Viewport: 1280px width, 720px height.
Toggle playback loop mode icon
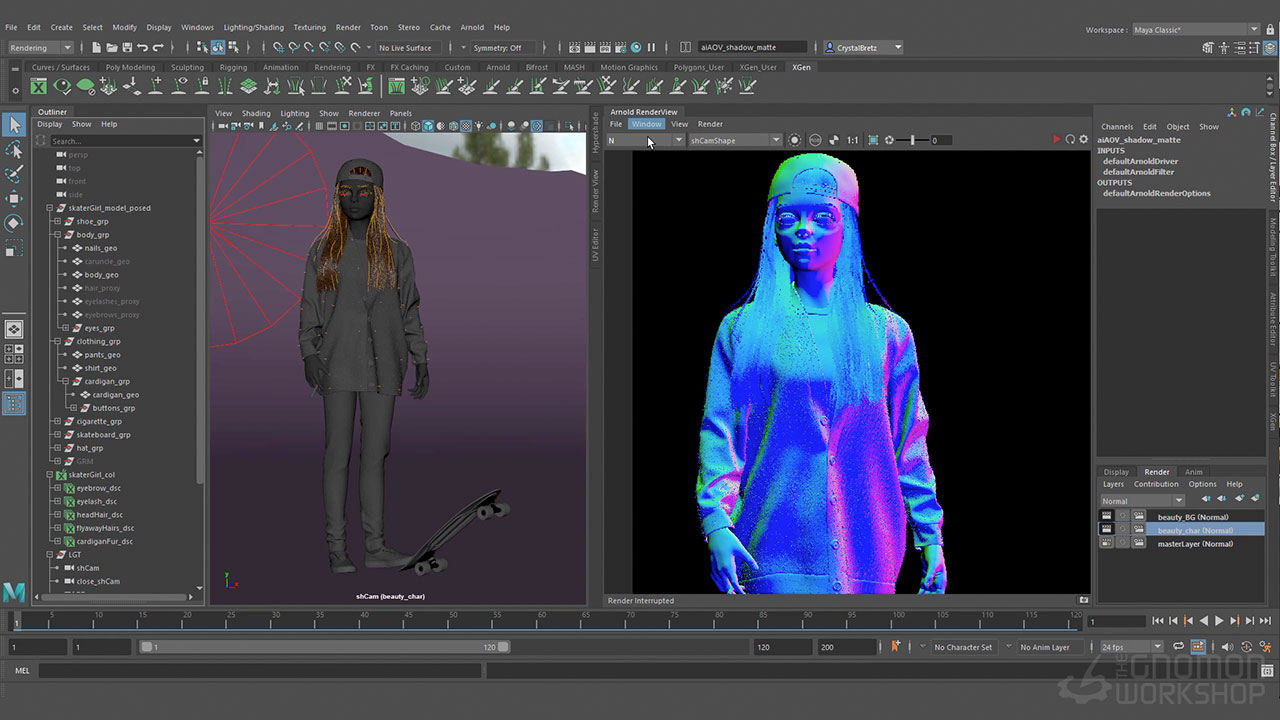click(x=1178, y=647)
